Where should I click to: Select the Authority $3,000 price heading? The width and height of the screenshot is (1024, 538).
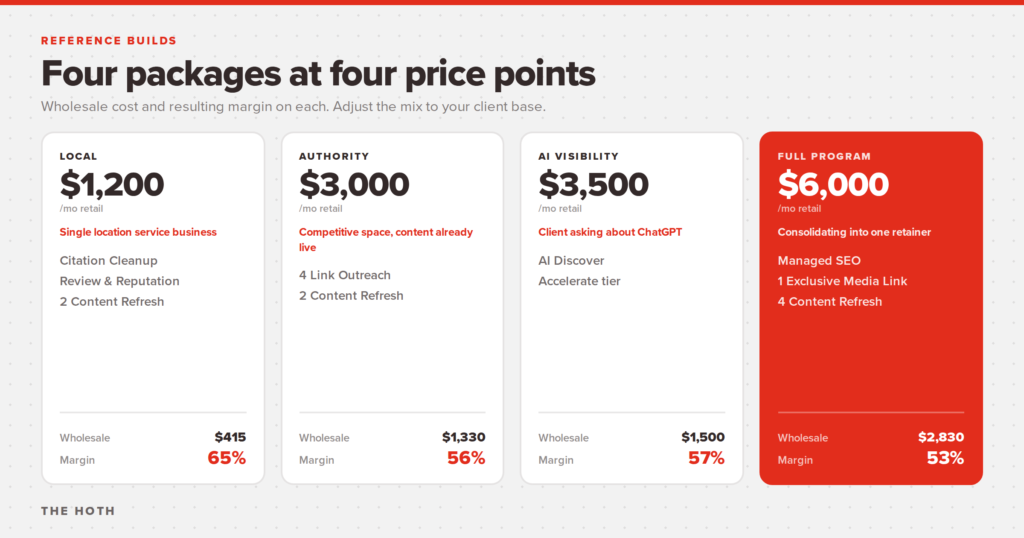pyautogui.click(x=354, y=185)
